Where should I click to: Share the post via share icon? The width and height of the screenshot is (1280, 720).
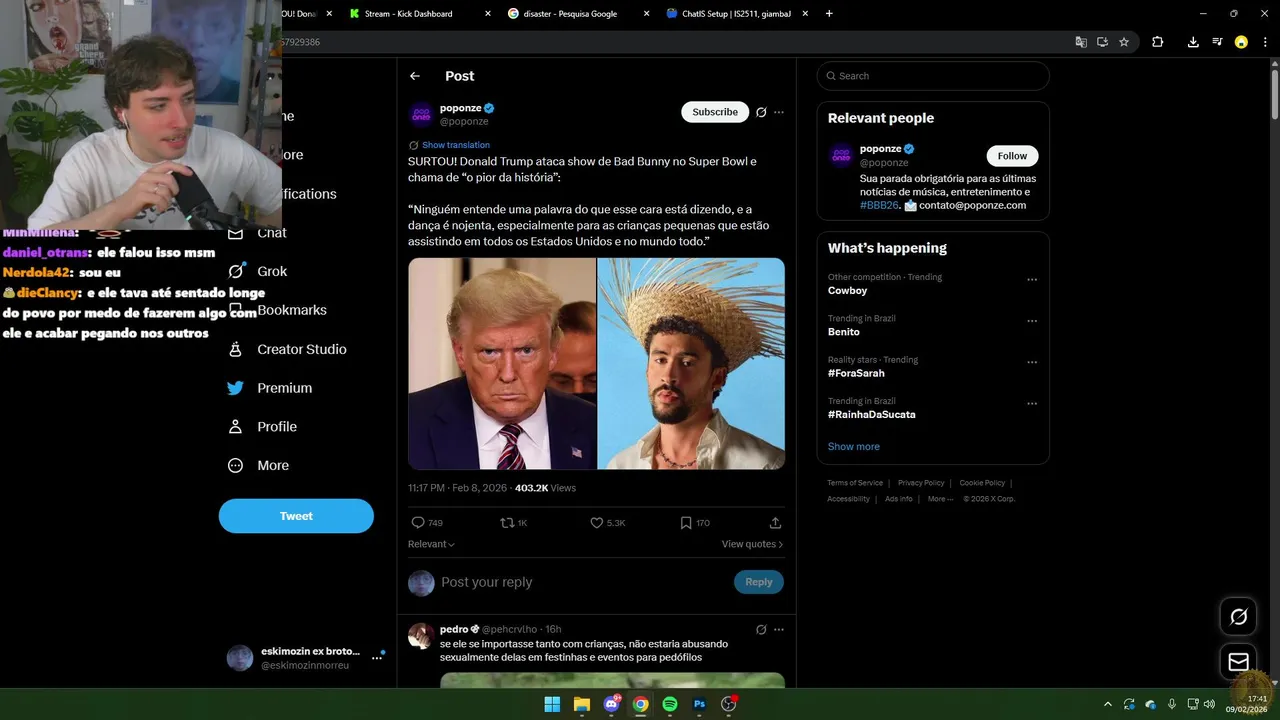(x=775, y=522)
